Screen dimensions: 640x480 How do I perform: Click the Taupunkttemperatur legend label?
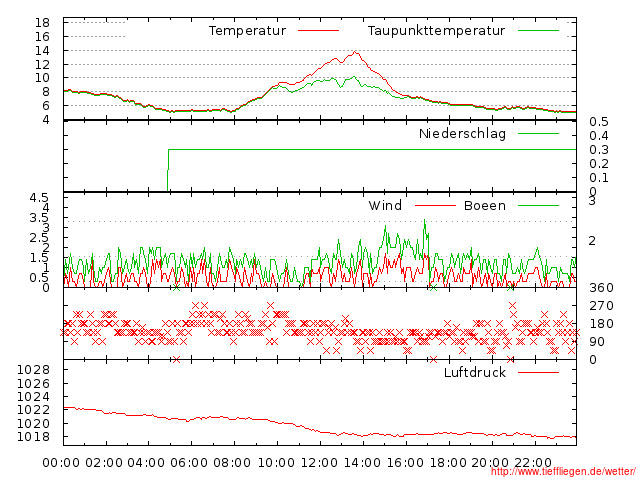[x=436, y=31]
